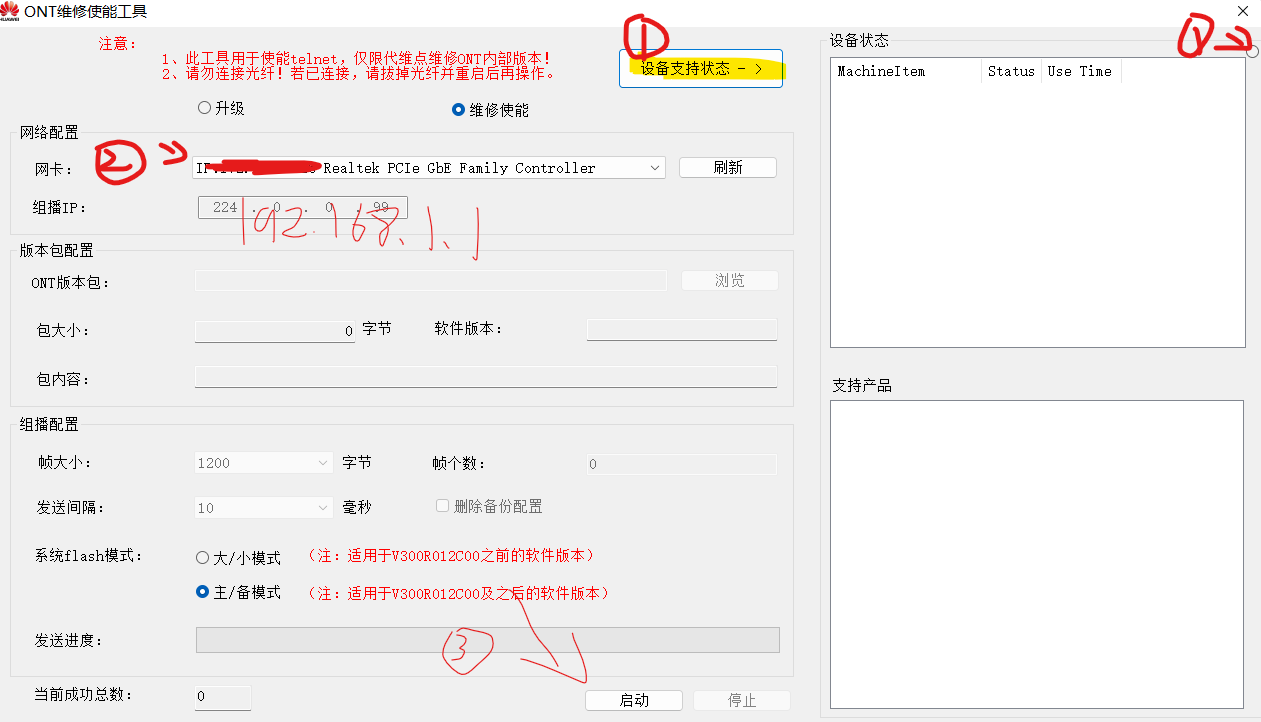
Task: Click the 组播IP address field
Action: pos(302,207)
